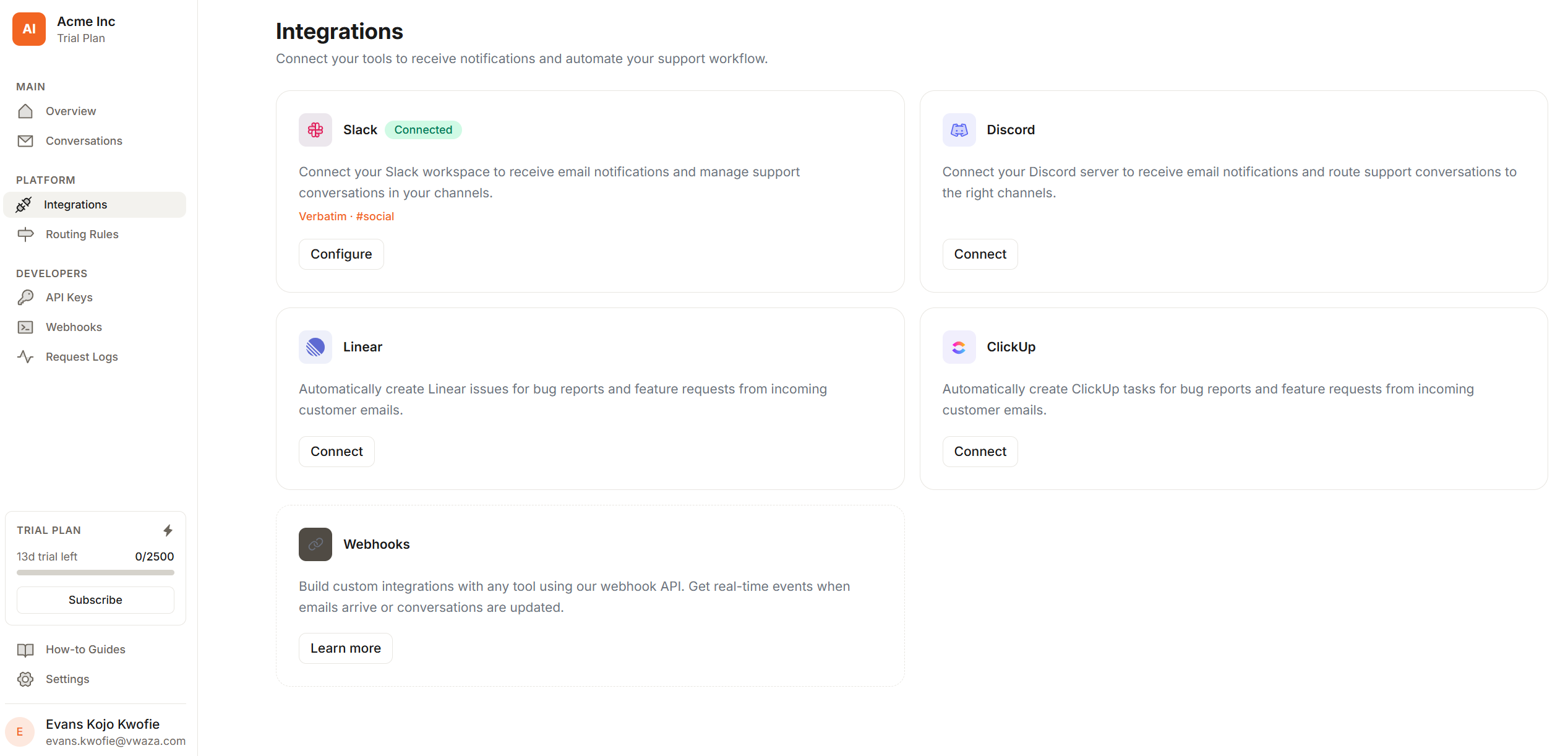Click the ClickUp integration icon

tap(959, 347)
